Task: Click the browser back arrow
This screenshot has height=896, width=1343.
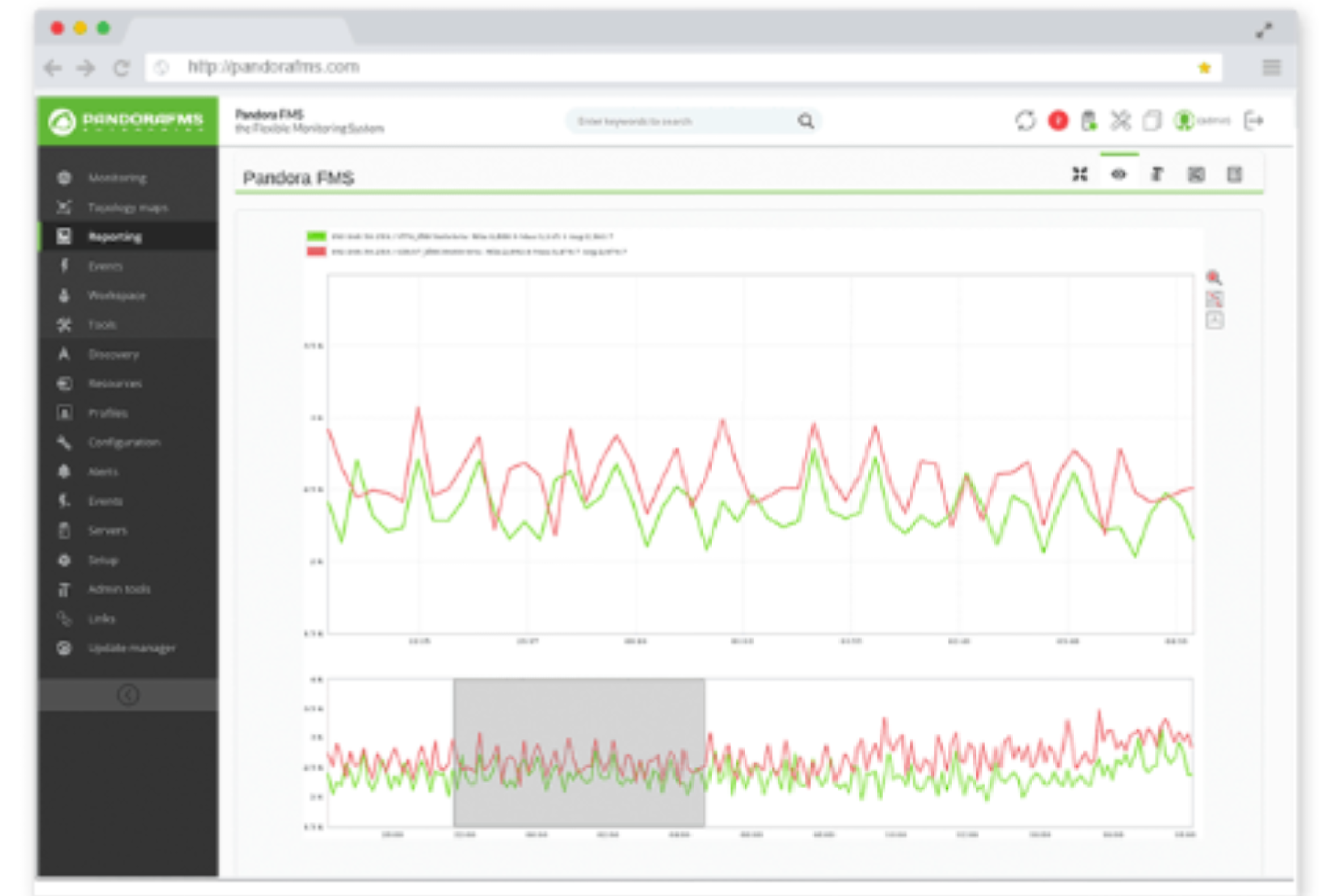Action: (53, 68)
